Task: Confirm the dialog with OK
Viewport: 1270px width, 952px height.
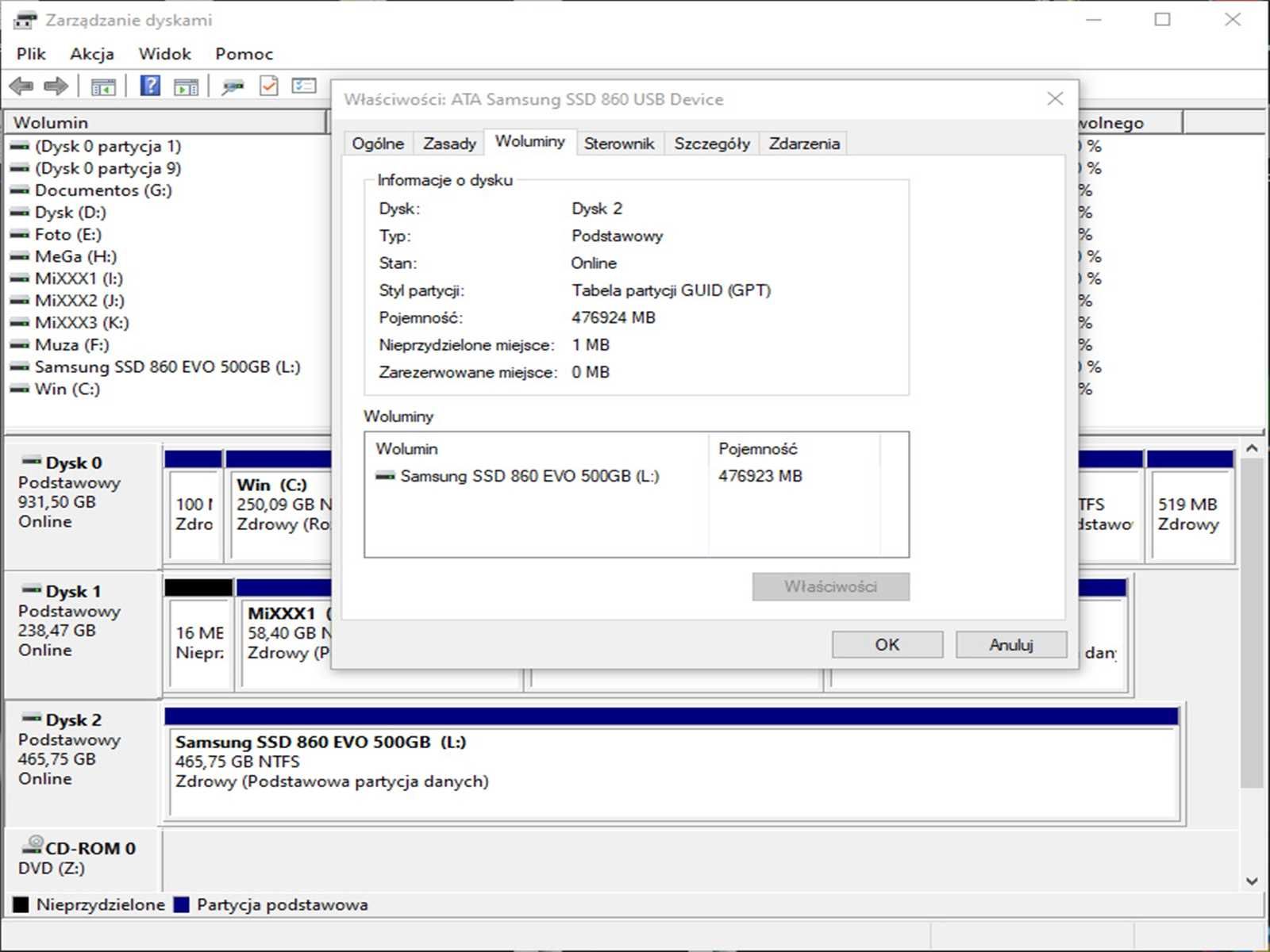Action: coord(887,645)
